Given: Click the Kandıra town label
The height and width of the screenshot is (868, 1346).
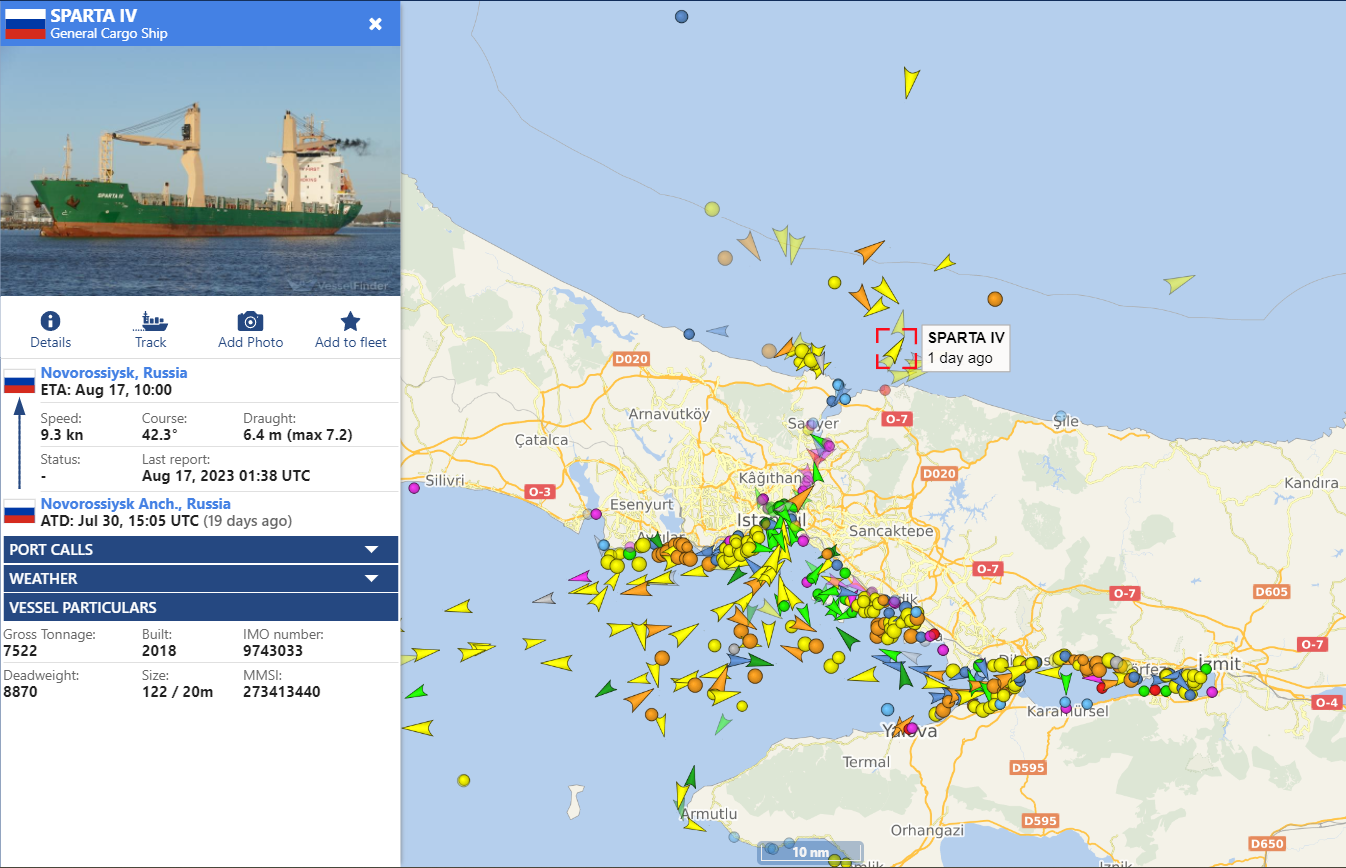Looking at the screenshot, I should 1311,483.
